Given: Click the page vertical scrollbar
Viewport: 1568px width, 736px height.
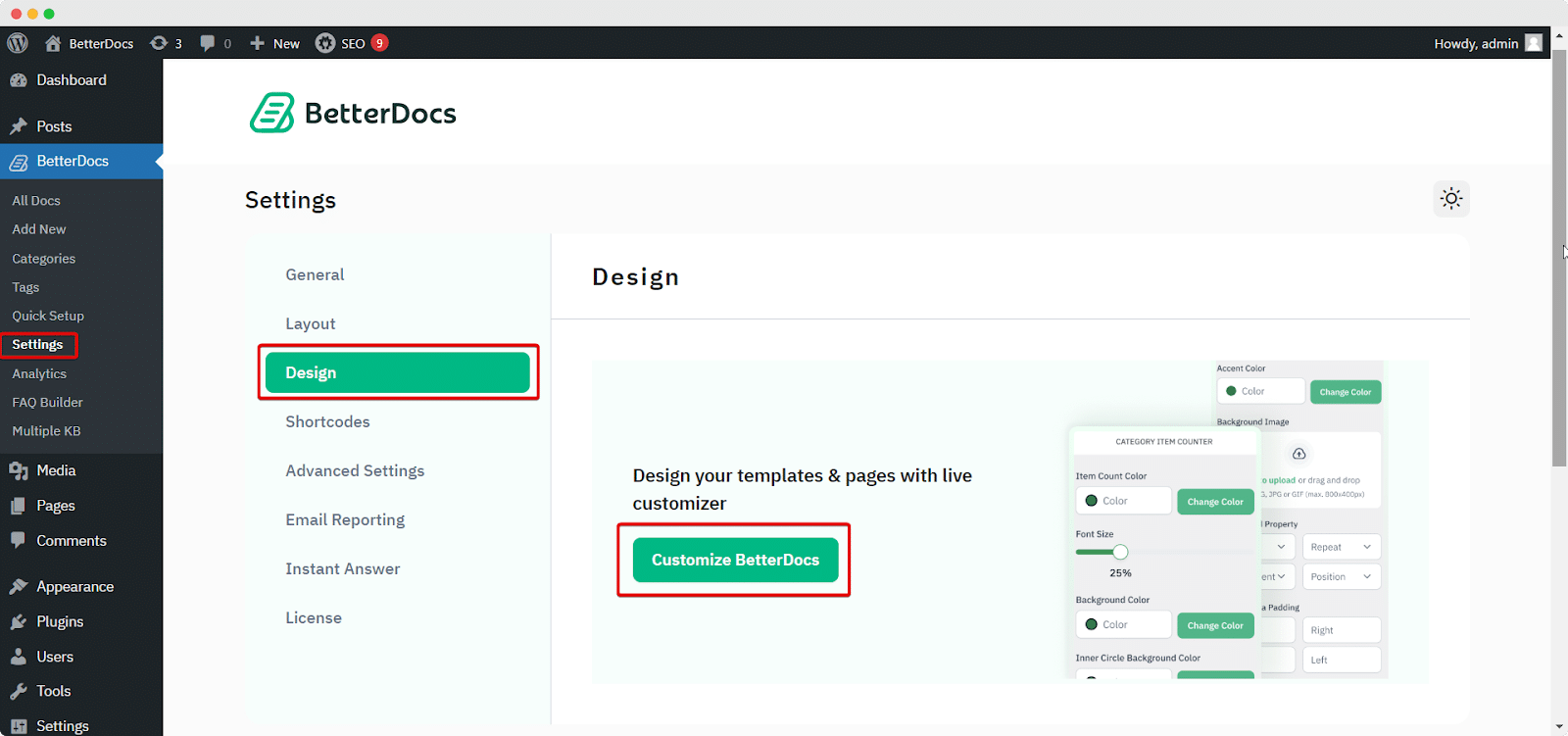Looking at the screenshot, I should (x=1559, y=257).
